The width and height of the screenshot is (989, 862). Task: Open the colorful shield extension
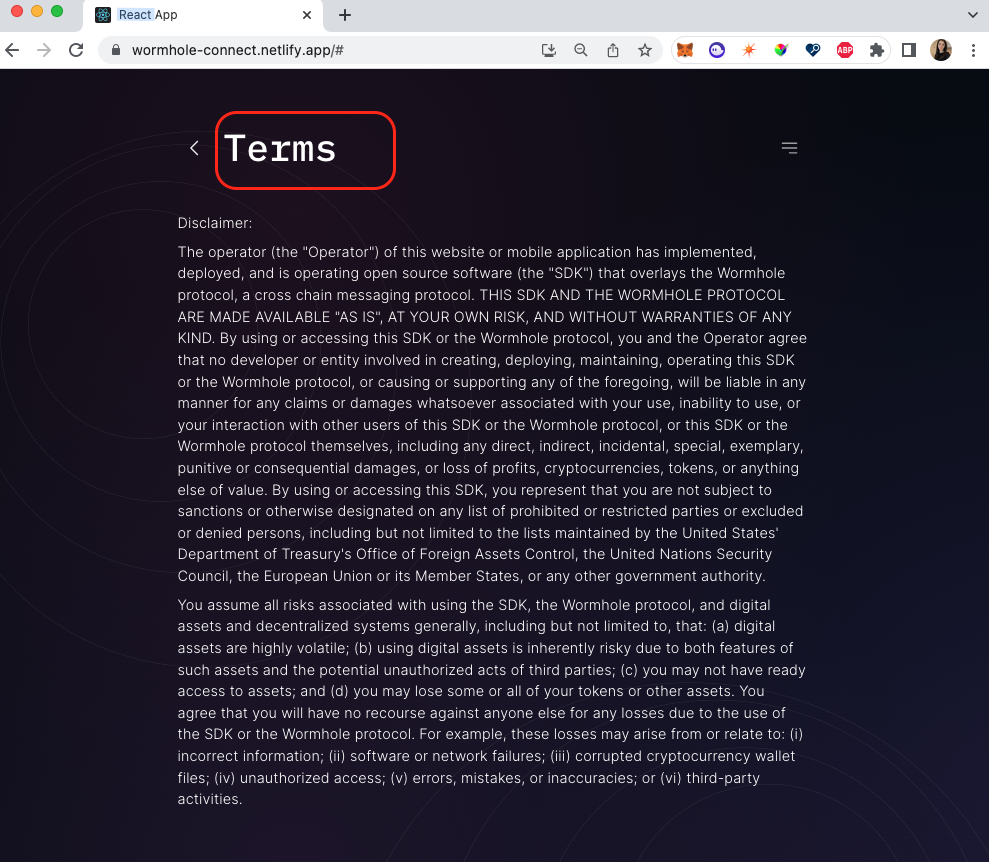781,50
